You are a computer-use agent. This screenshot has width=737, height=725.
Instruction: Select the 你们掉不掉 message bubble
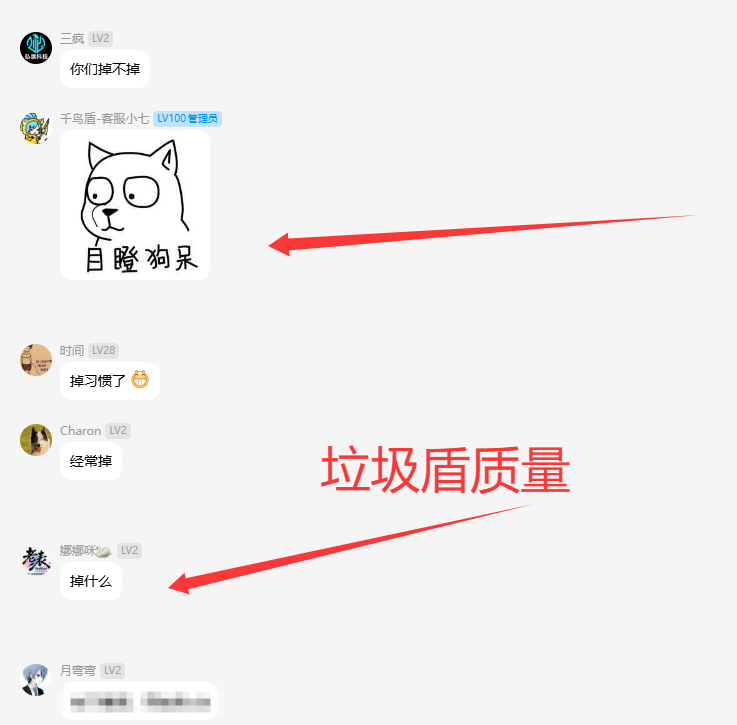click(105, 69)
